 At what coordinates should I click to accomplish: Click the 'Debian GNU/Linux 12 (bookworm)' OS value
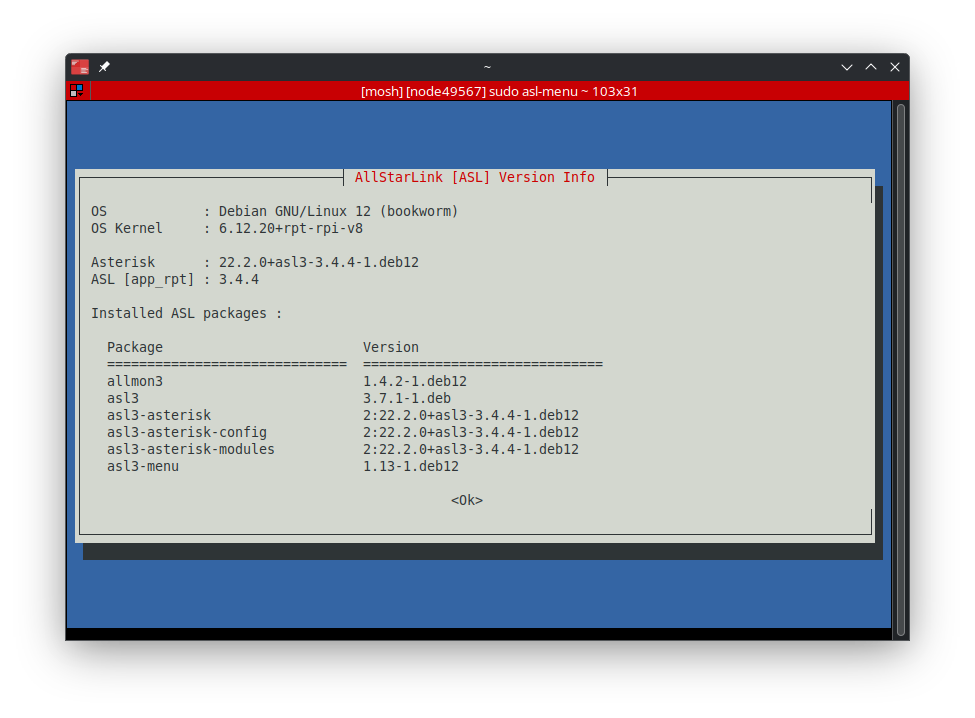pos(338,211)
